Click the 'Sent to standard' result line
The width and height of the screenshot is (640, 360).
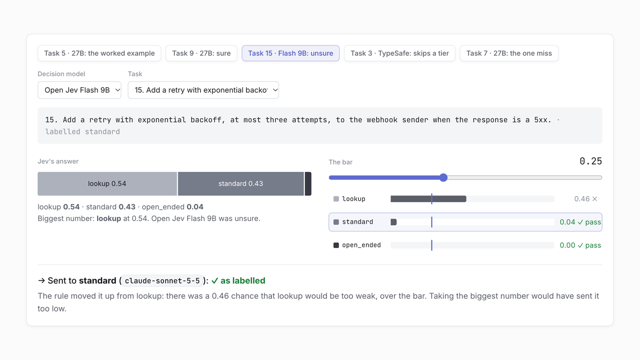tap(151, 281)
